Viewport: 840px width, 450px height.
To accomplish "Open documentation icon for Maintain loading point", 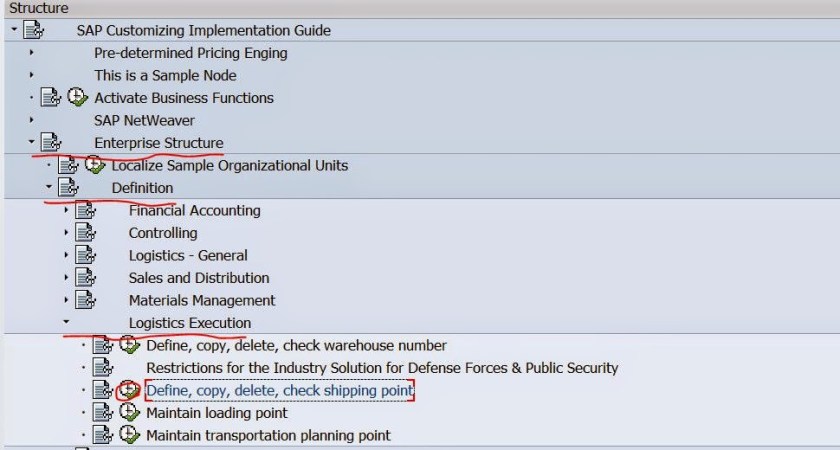I will (x=103, y=412).
